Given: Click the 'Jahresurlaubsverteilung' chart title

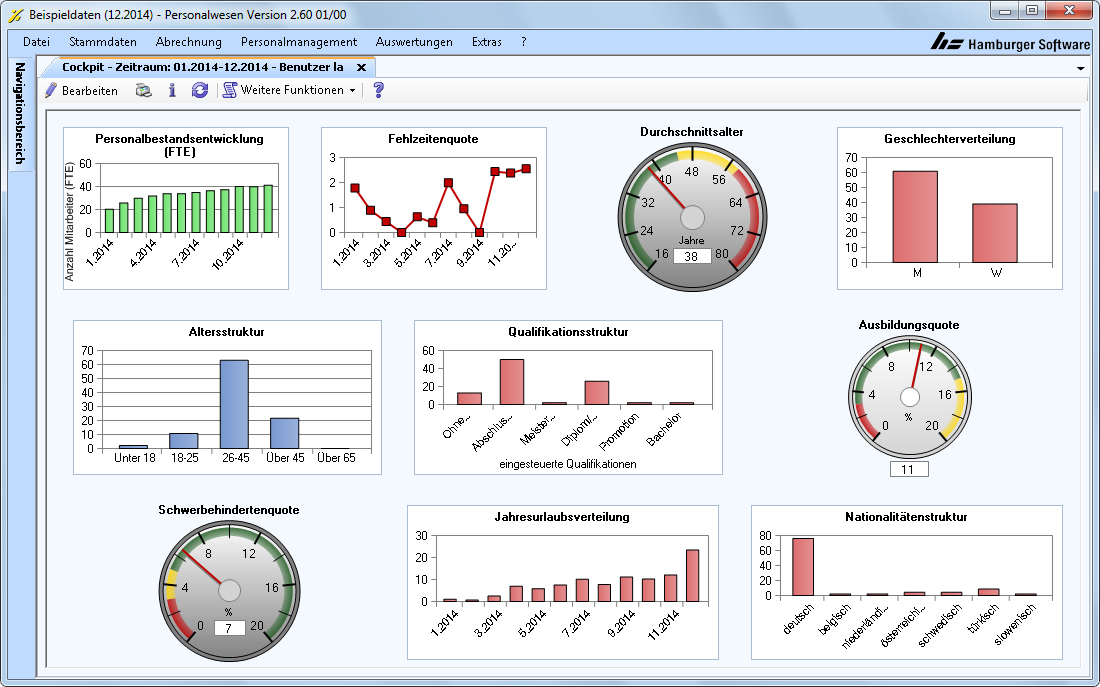Looking at the screenshot, I should point(562,517).
